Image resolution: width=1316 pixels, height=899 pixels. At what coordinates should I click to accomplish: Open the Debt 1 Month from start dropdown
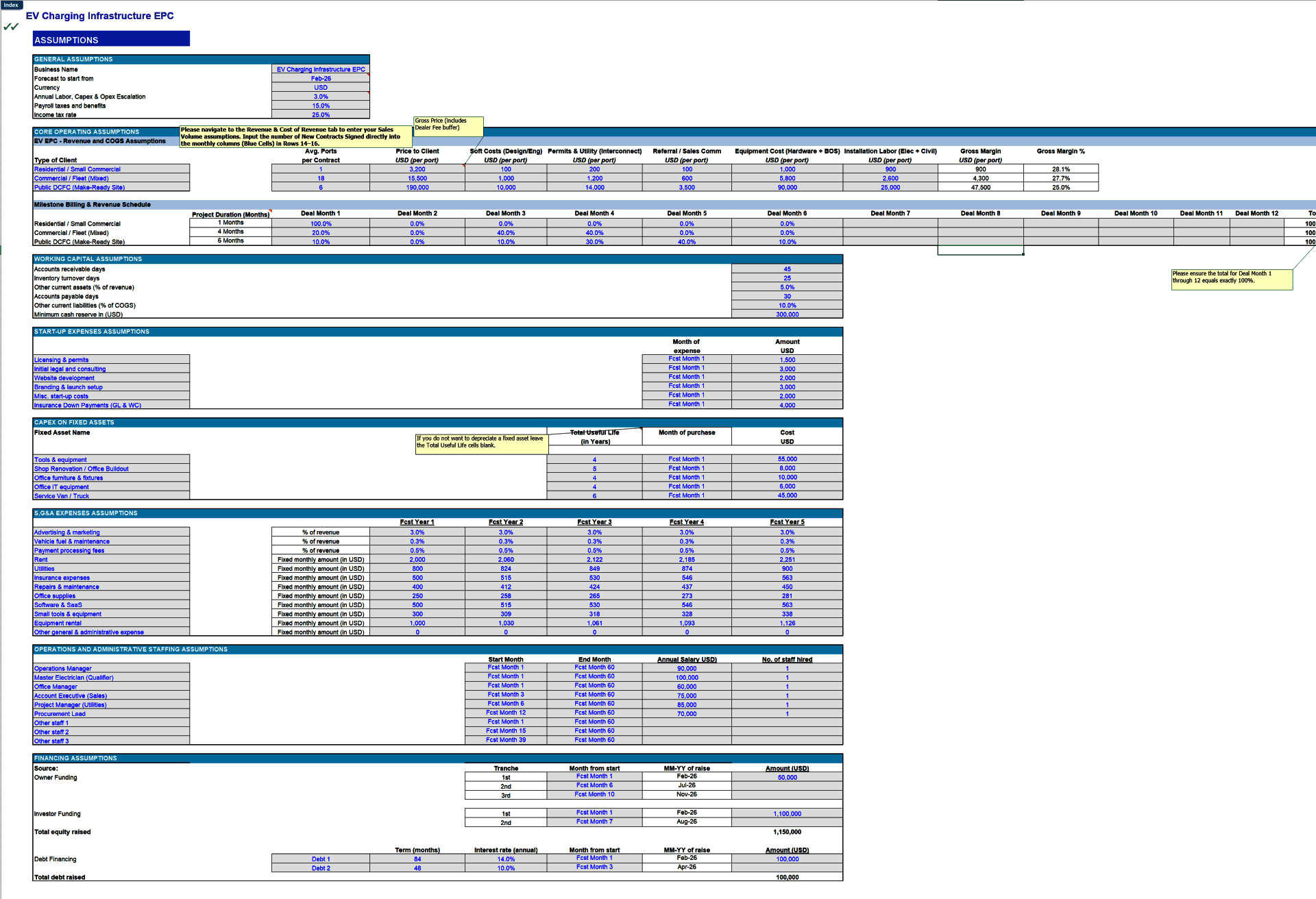(x=594, y=858)
